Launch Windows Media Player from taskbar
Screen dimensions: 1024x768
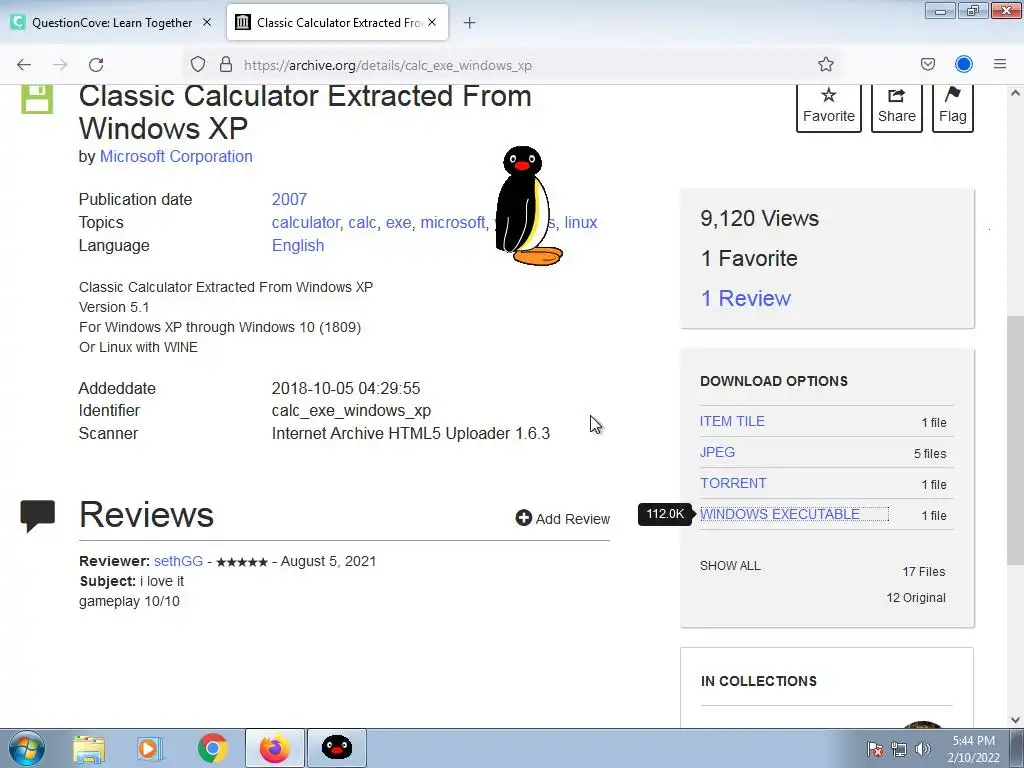pyautogui.click(x=150, y=749)
